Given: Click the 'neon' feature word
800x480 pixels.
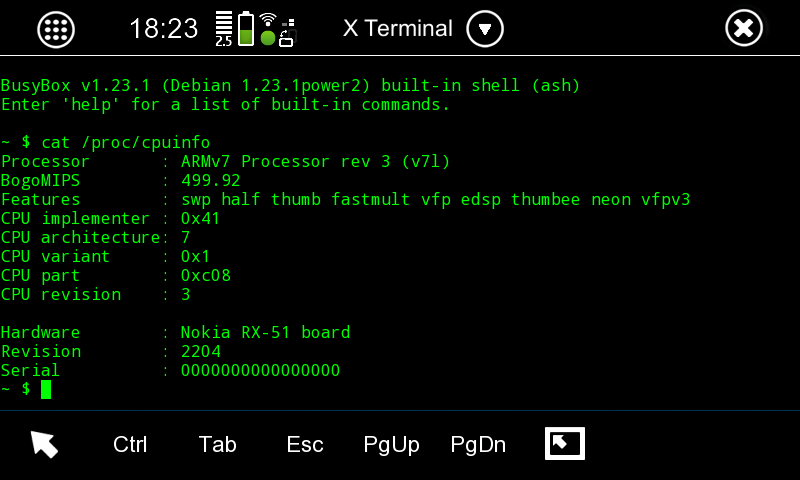Looking at the screenshot, I should pyautogui.click(x=611, y=200).
